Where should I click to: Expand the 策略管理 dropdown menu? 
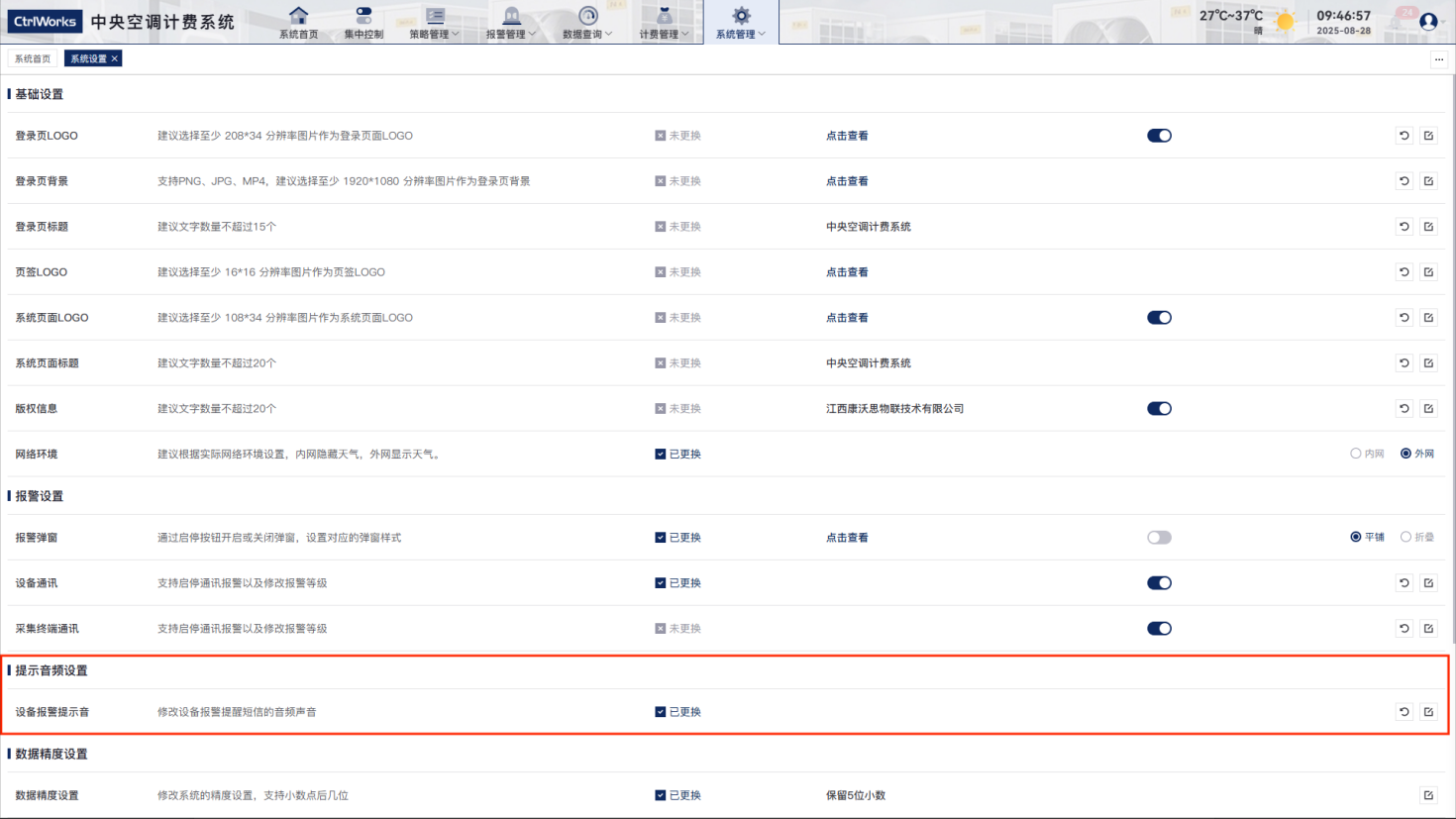pyautogui.click(x=434, y=23)
